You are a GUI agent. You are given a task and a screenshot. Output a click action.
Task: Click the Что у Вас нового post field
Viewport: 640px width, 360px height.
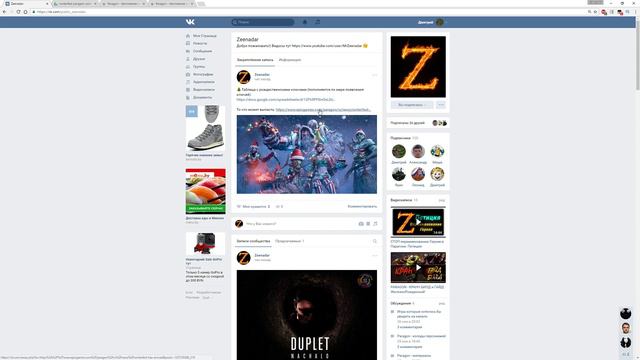300,224
